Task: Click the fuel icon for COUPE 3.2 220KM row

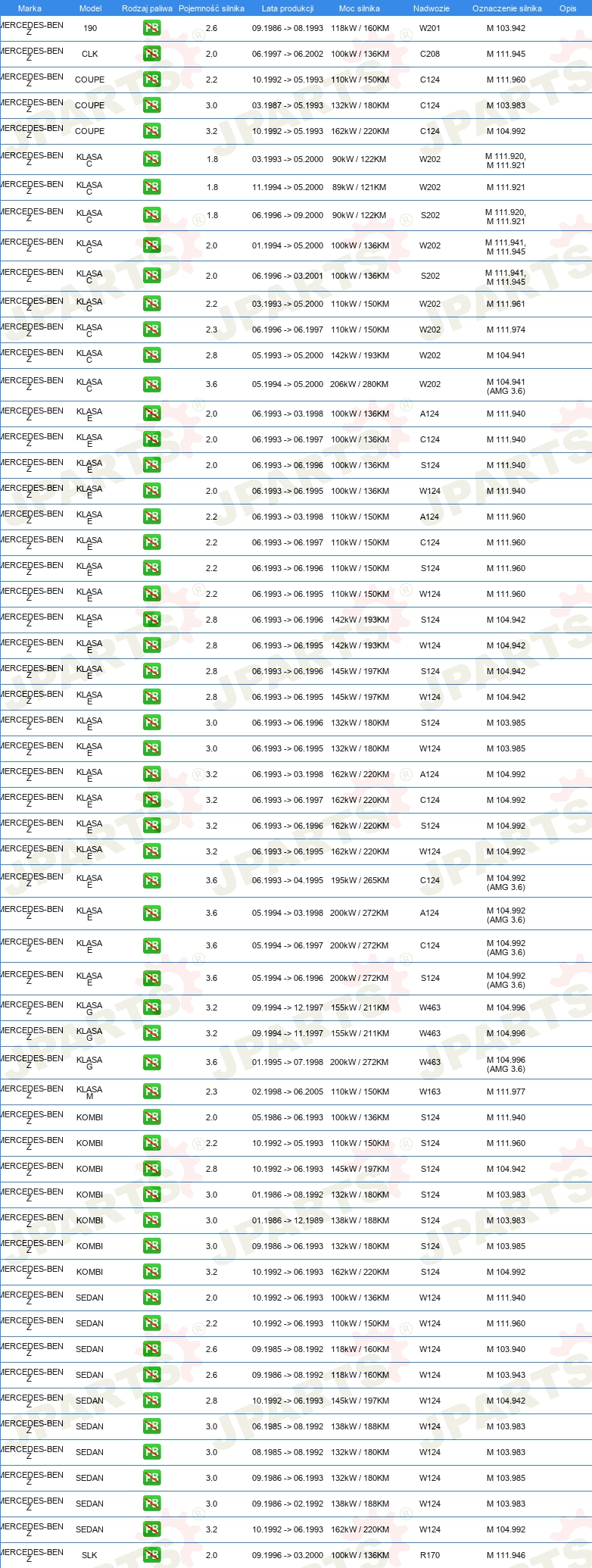Action: 151,131
